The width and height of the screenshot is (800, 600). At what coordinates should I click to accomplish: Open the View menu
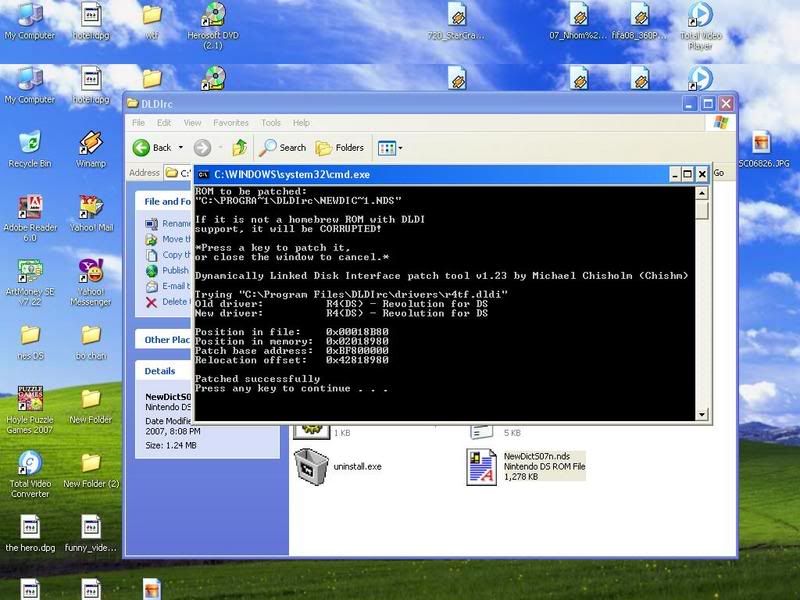[x=192, y=123]
